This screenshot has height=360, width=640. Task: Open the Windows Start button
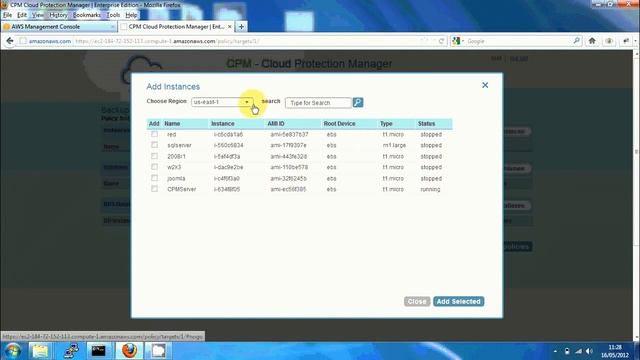point(12,351)
